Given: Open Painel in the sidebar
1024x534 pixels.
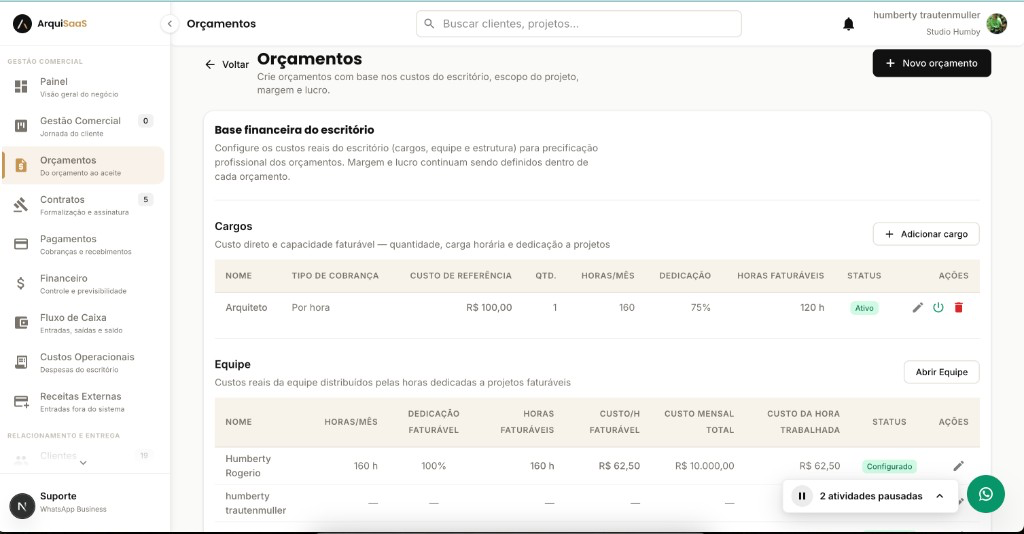Looking at the screenshot, I should 83,87.
